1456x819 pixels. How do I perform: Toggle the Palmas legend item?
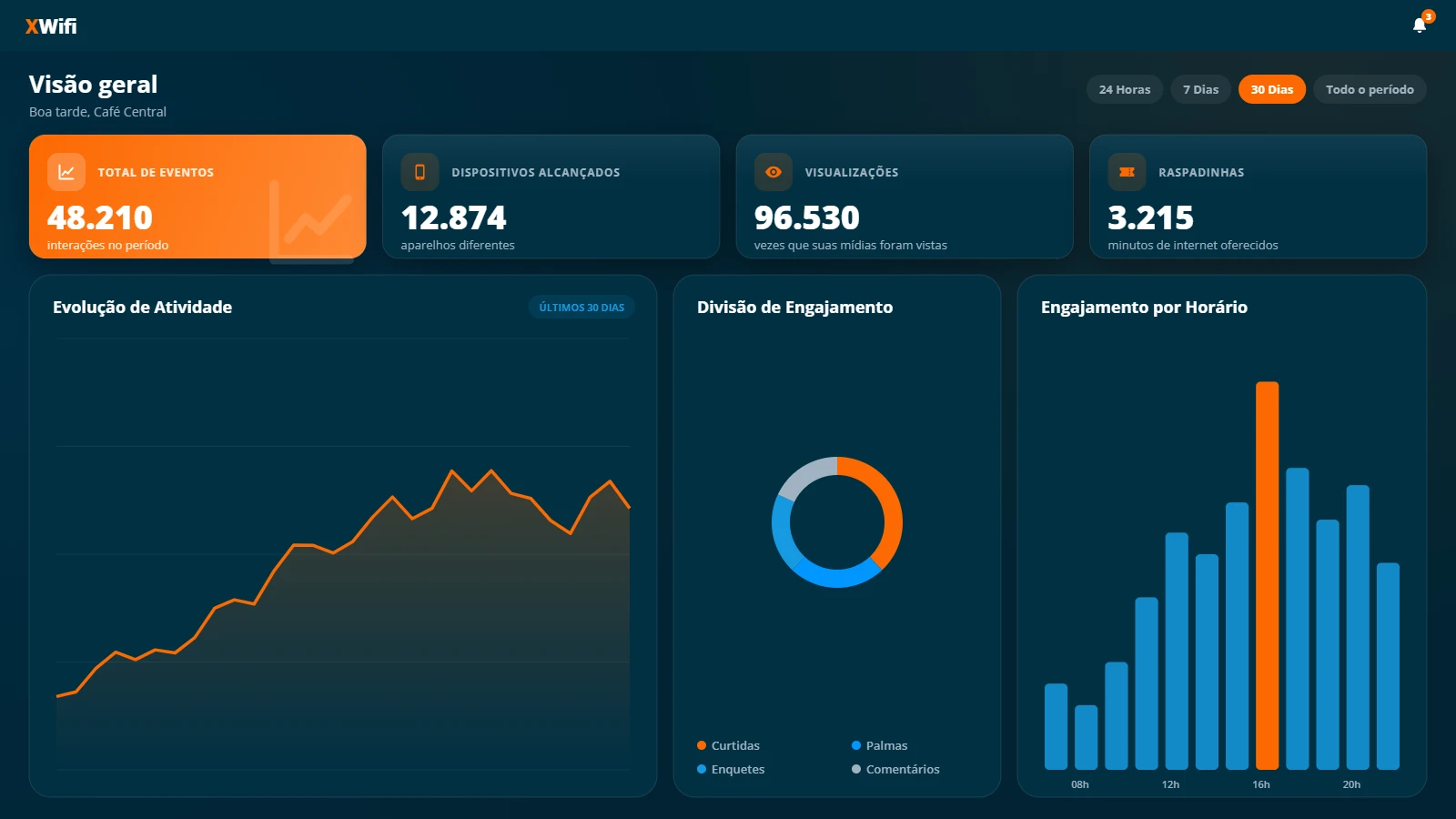pos(879,745)
